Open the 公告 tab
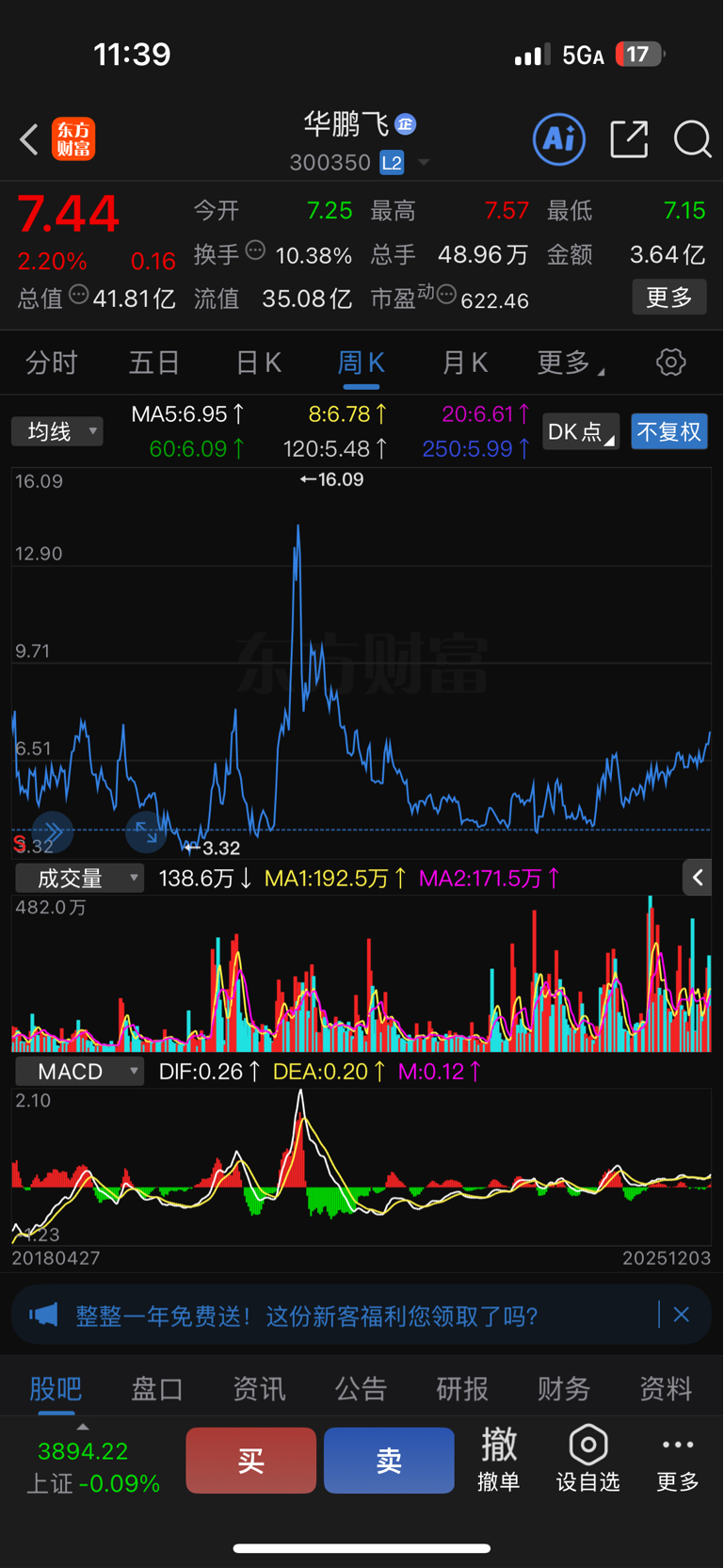724x1568 pixels. click(x=361, y=1389)
